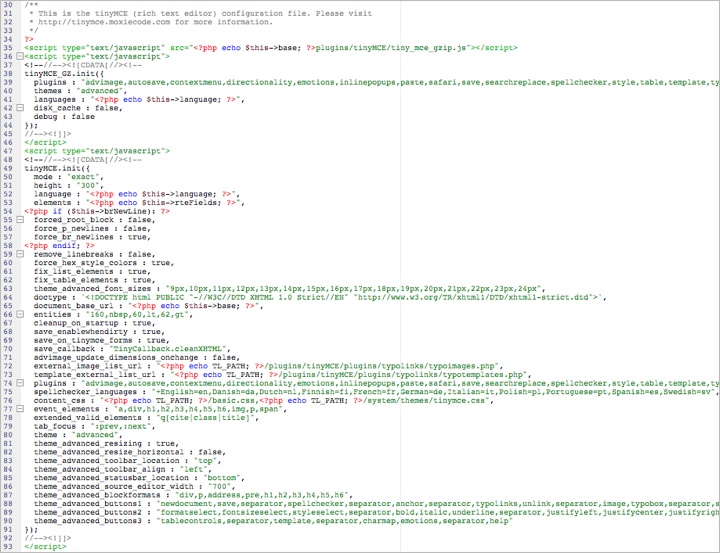The width and height of the screenshot is (720, 553).
Task: Place cursor in theme_advanced_buttons3 line
Action: 273,521
